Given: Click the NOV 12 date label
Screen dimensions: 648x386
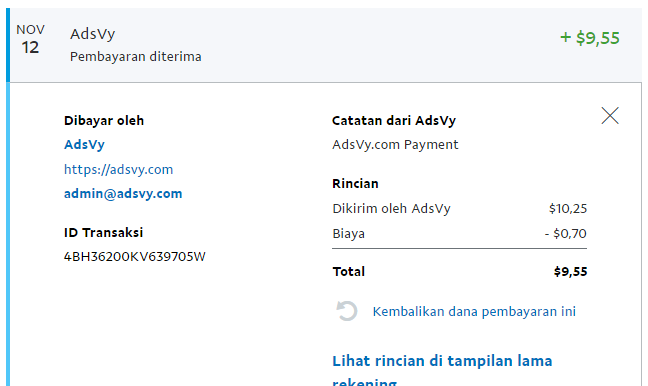Looking at the screenshot, I should coord(31,40).
